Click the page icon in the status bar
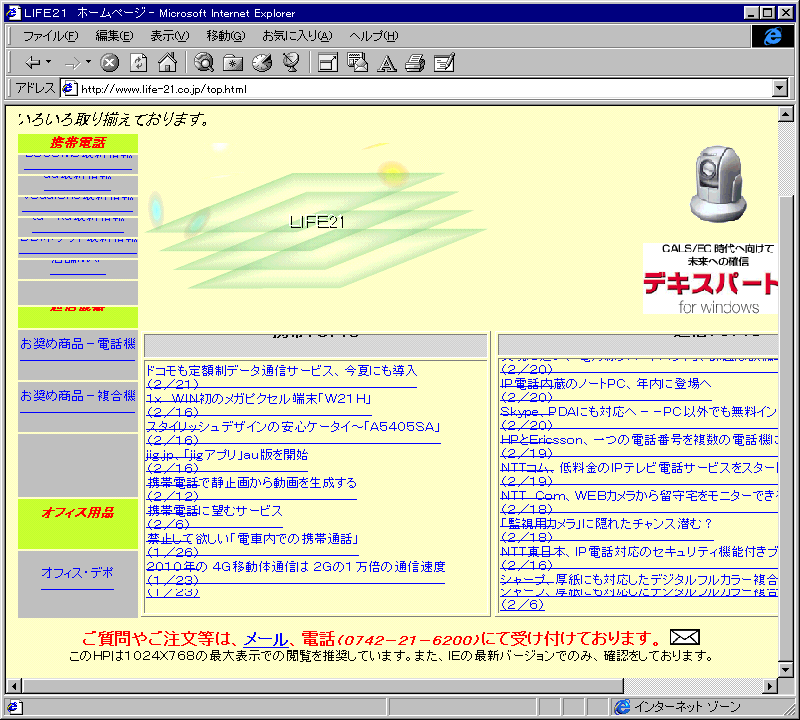 (13, 707)
